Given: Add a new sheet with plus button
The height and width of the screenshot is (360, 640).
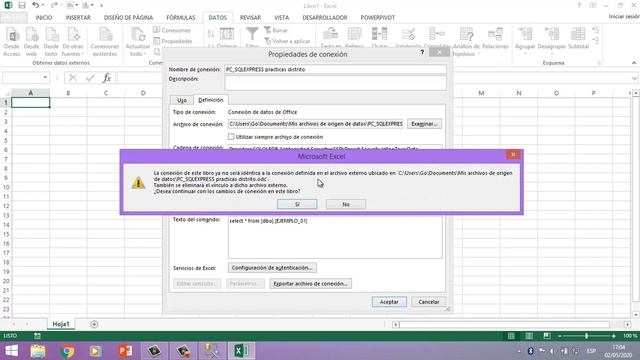Looking at the screenshot, I should point(94,324).
